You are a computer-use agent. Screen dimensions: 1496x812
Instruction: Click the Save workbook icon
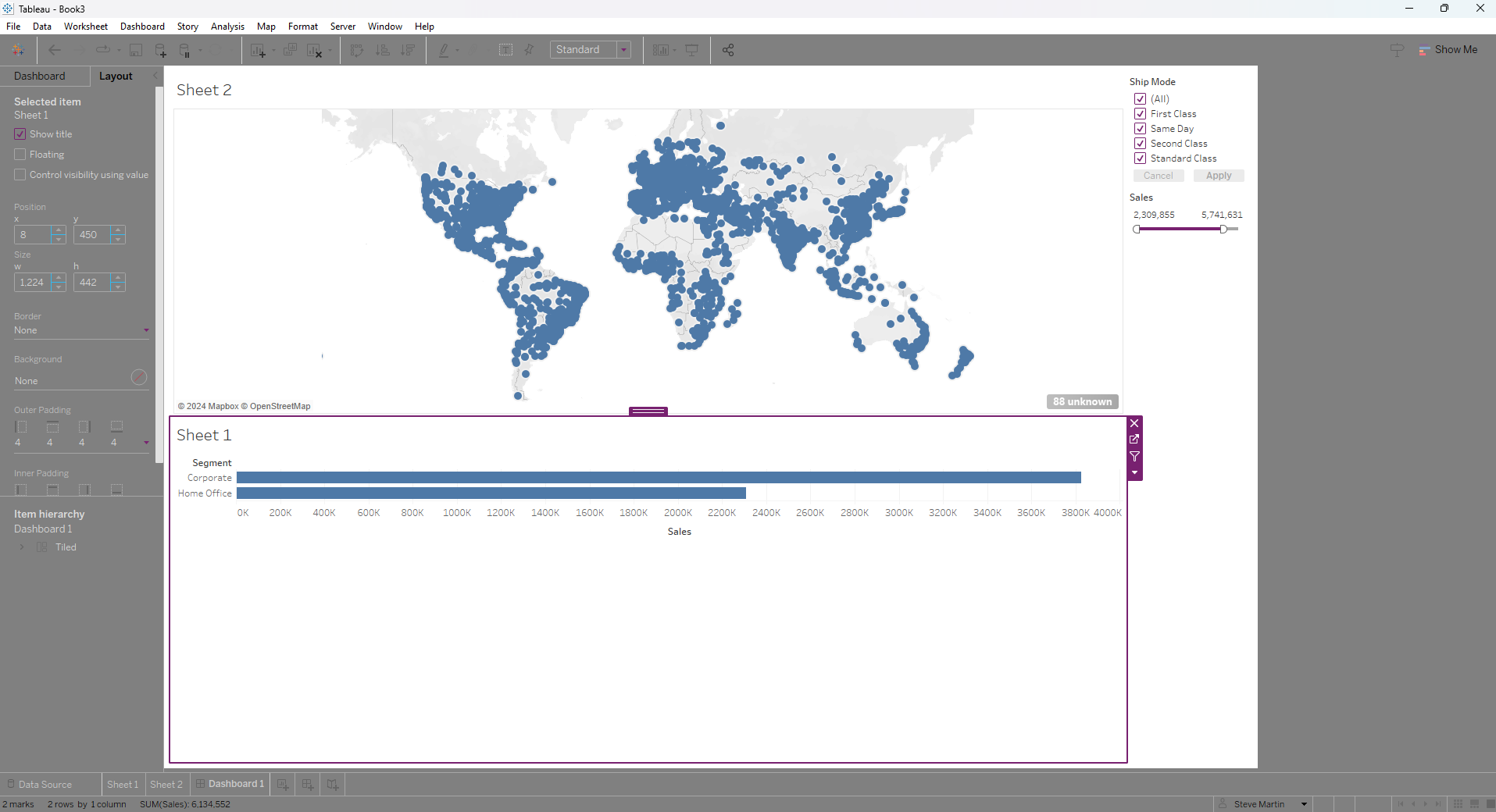[135, 49]
